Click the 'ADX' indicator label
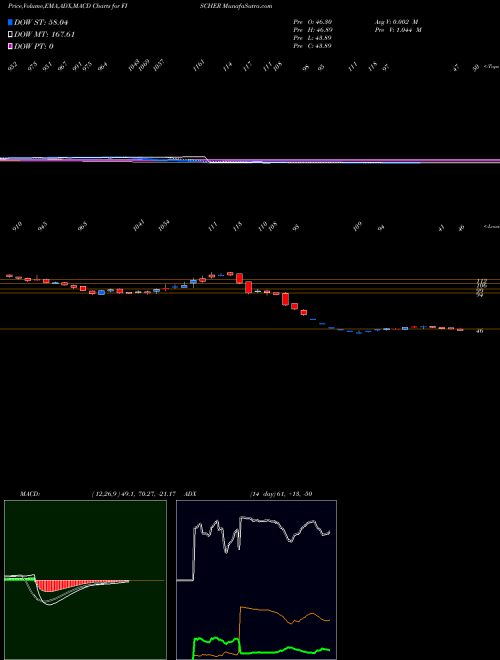500x660 pixels. (191, 493)
